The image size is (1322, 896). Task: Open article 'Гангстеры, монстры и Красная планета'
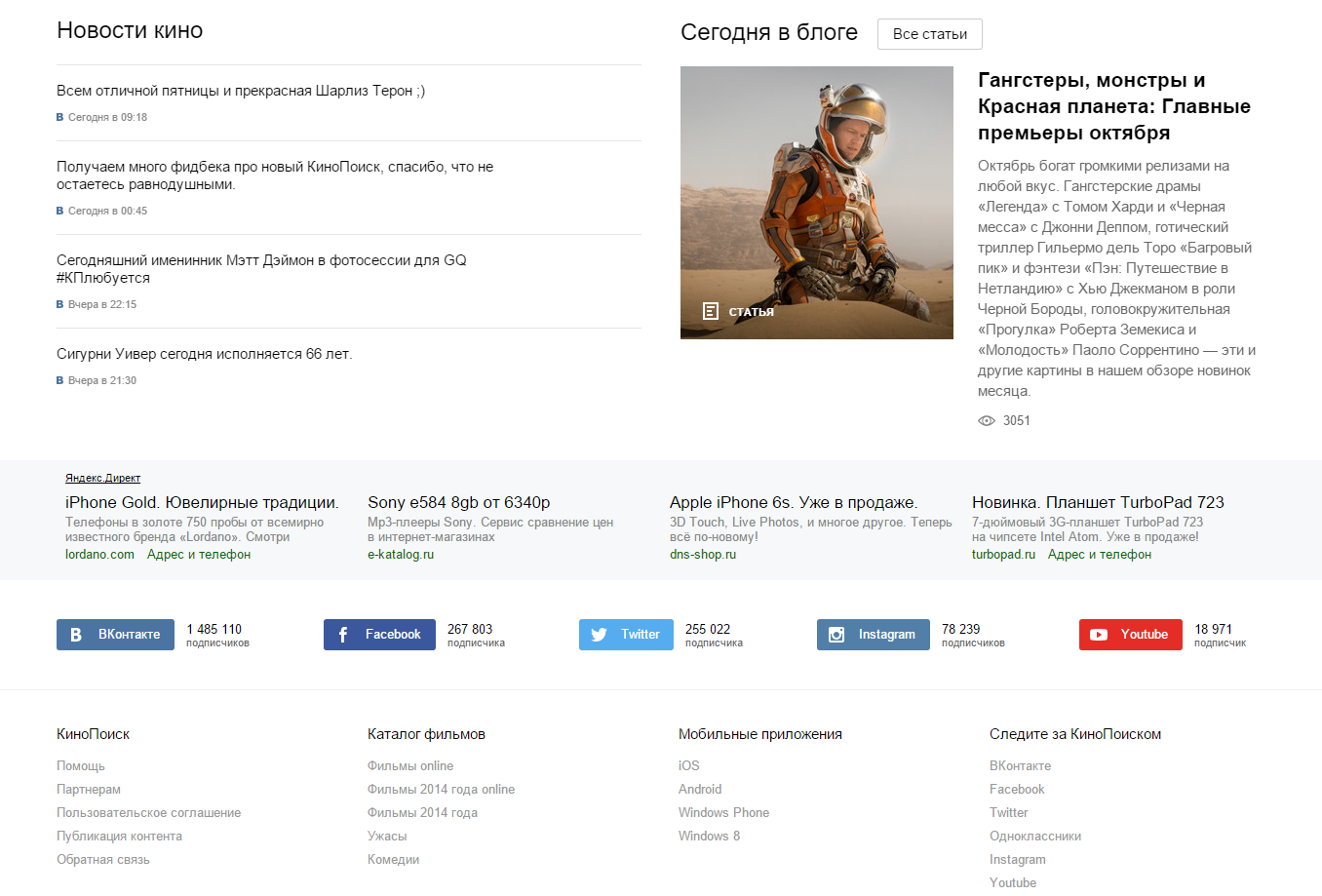(x=1114, y=106)
